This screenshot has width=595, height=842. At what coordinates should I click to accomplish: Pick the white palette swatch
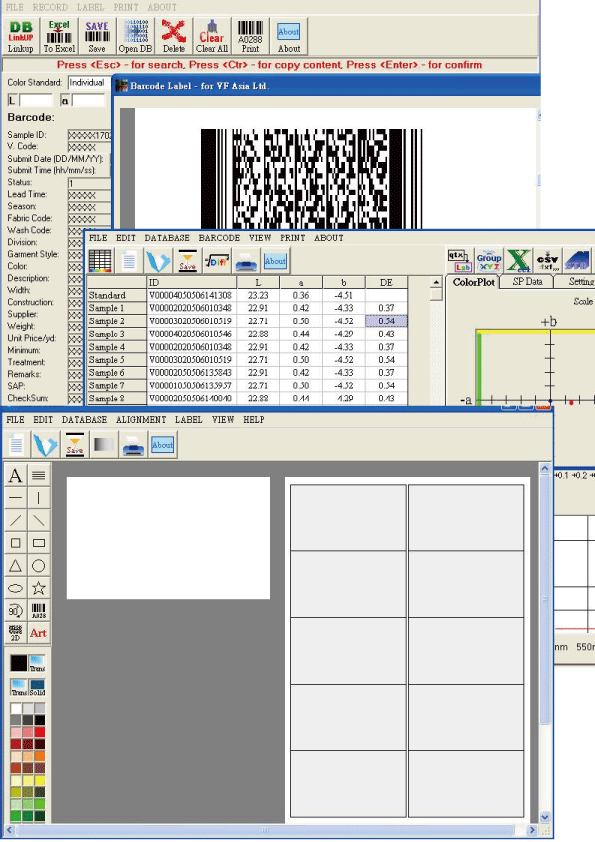coord(16,708)
